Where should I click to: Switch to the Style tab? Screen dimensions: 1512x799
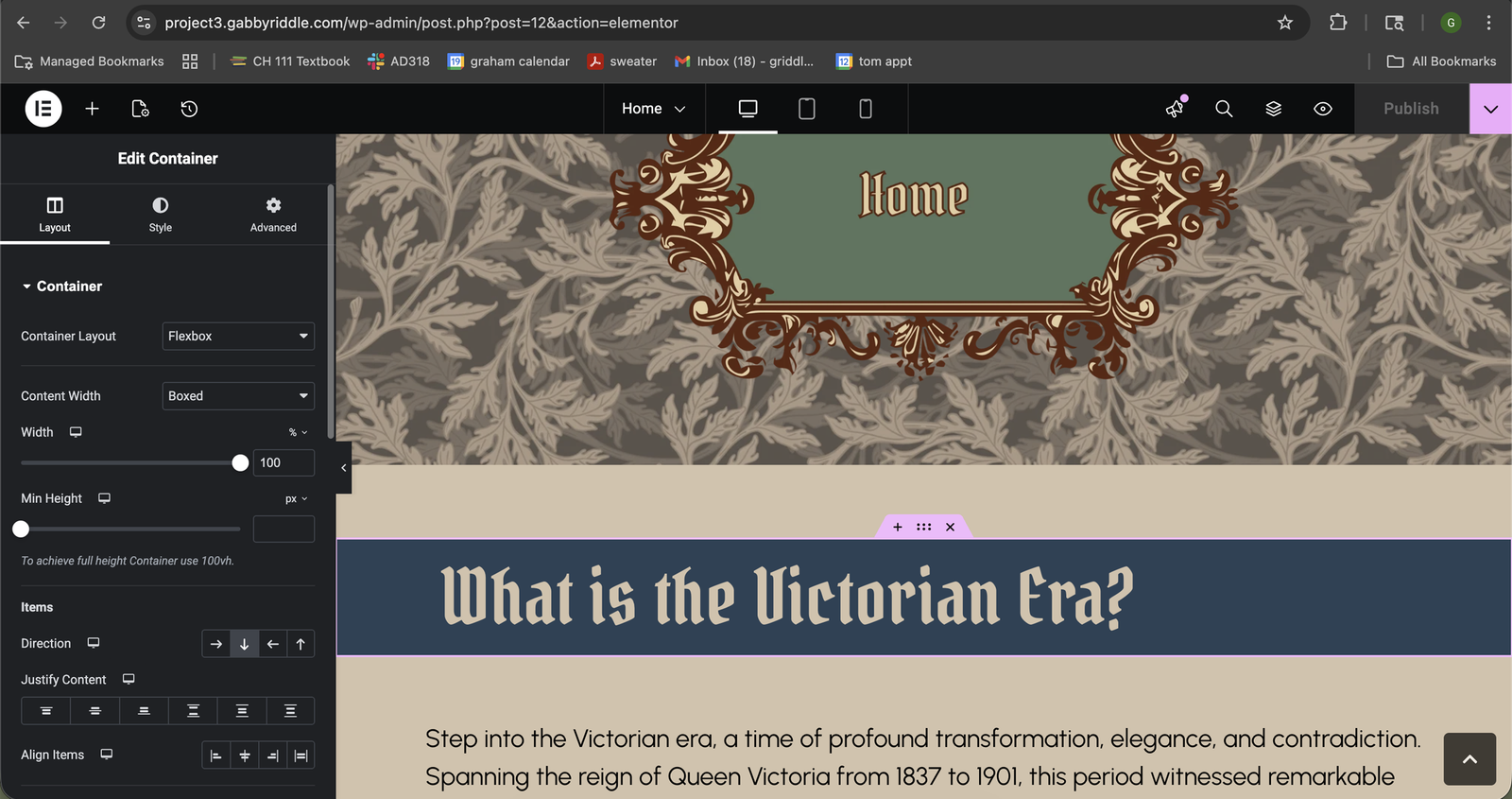[161, 215]
